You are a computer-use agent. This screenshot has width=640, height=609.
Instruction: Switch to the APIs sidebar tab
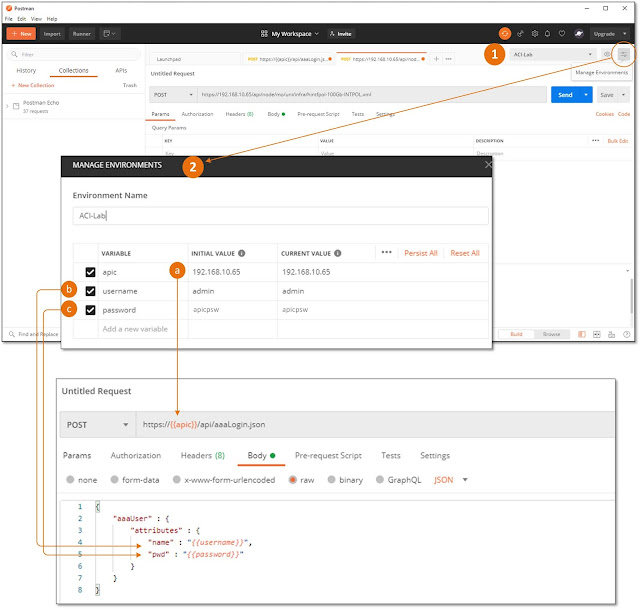(121, 70)
